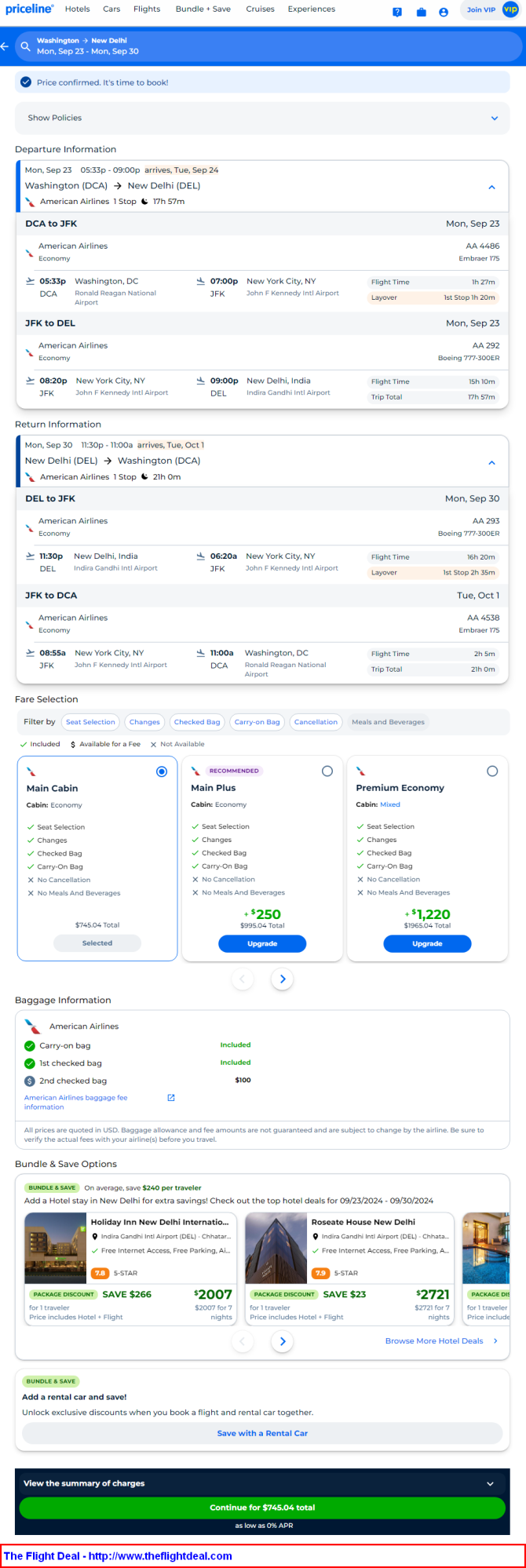Viewport: 526px width, 1568px height.
Task: Open American Airlines baggage fee information link
Action: point(75,1102)
